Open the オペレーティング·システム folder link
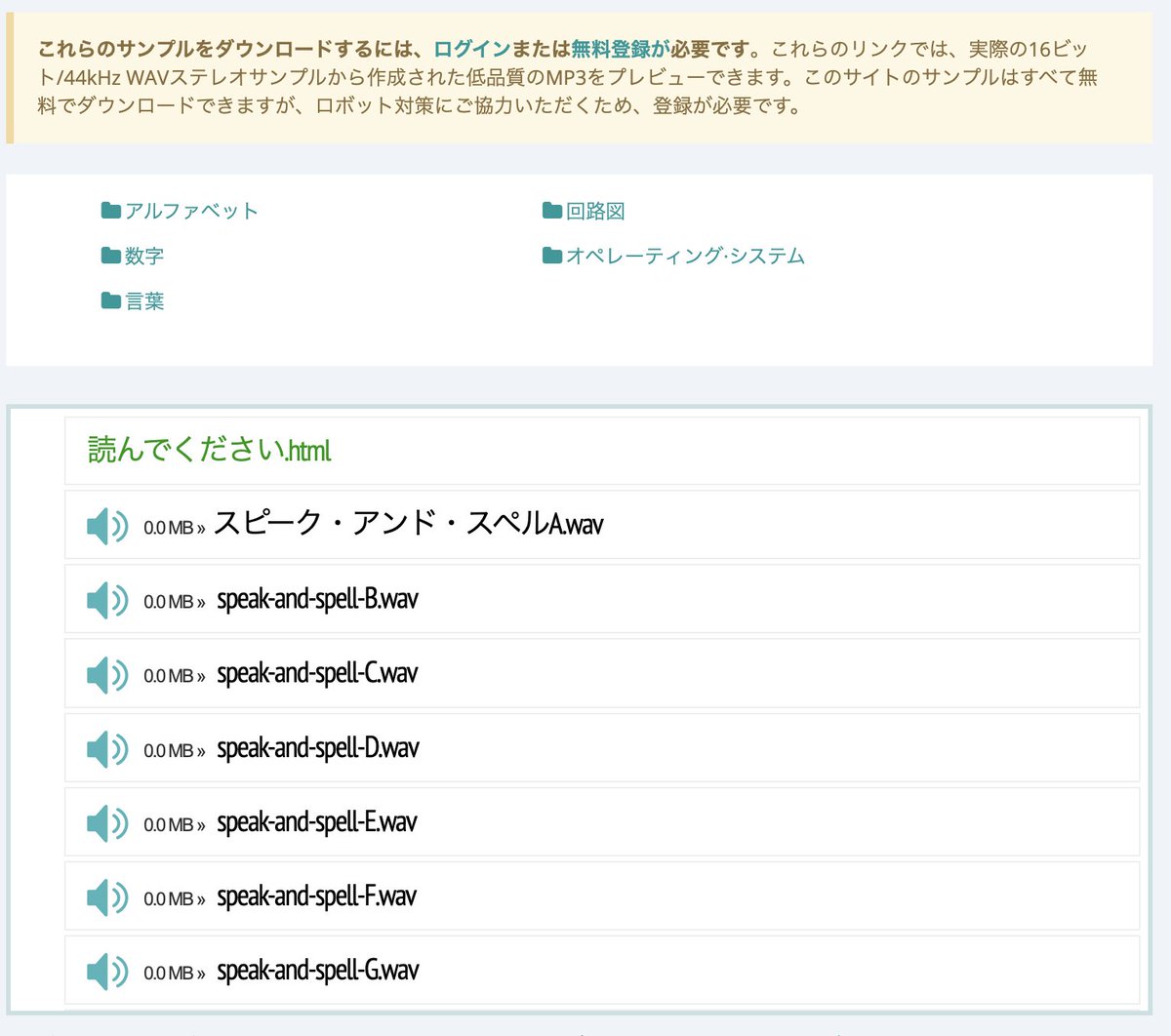Image resolution: width=1171 pixels, height=1036 pixels. [685, 256]
